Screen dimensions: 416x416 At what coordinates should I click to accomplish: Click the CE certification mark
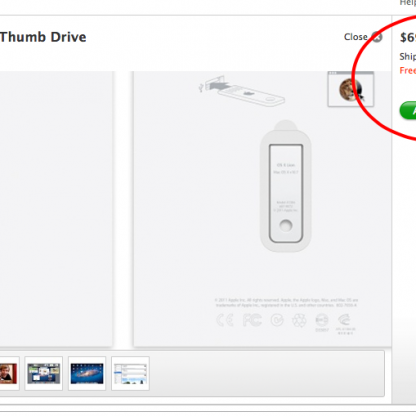pos(225,320)
